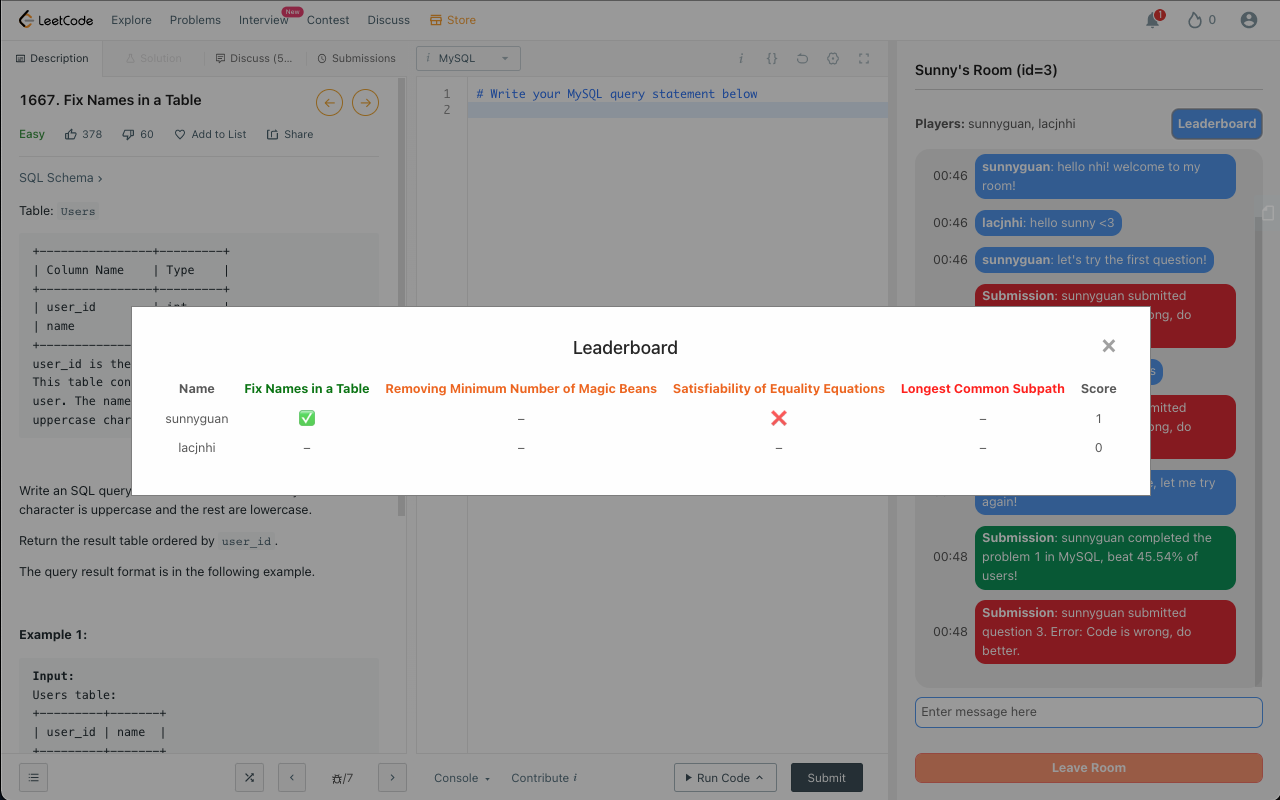Open the Problems menu item
This screenshot has height=800, width=1280.
tap(195, 20)
